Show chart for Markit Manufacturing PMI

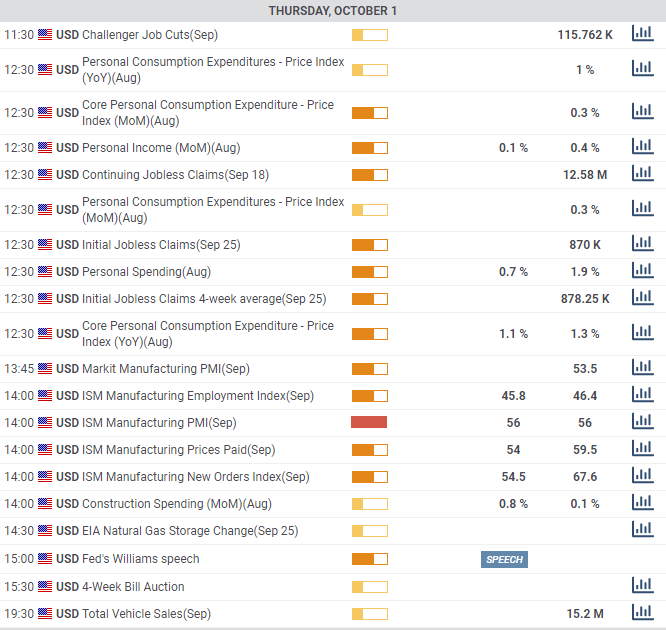[x=641, y=368]
